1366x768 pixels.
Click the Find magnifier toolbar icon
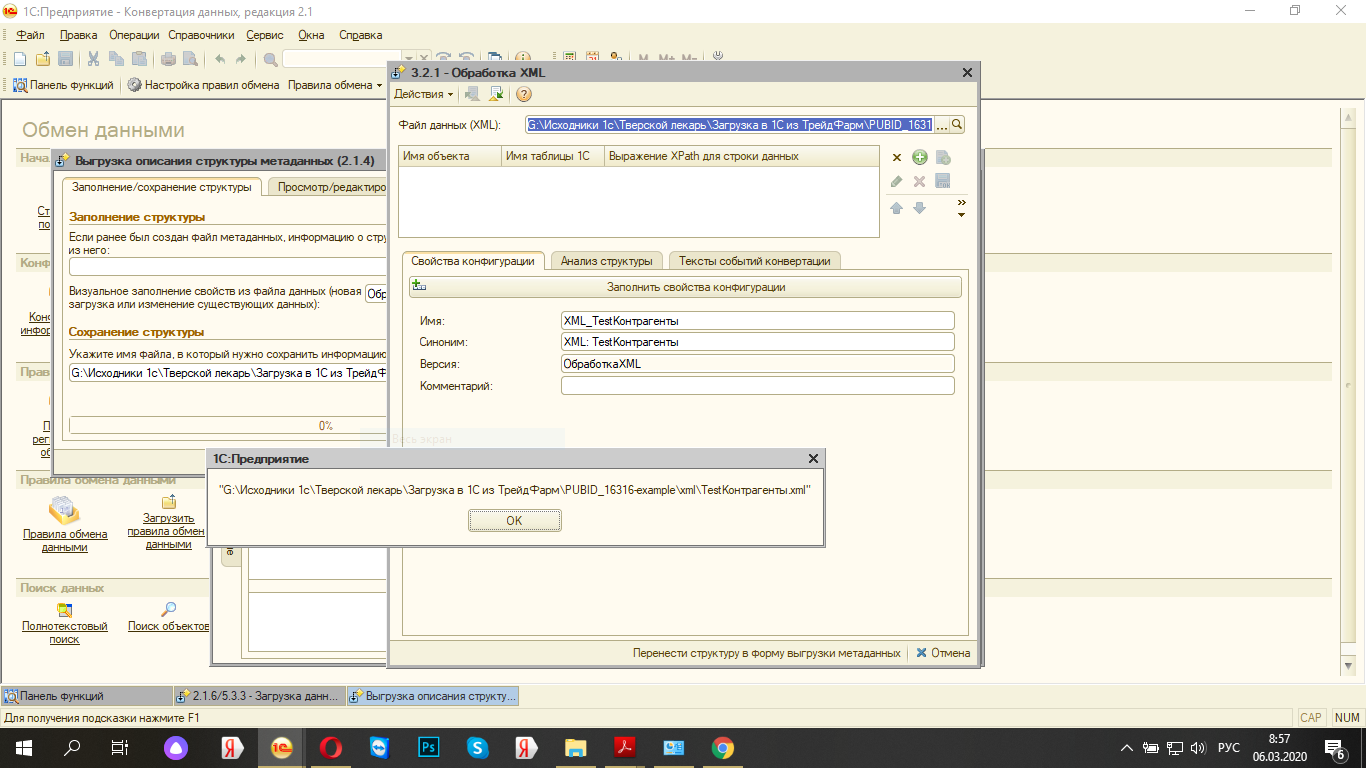click(x=271, y=59)
